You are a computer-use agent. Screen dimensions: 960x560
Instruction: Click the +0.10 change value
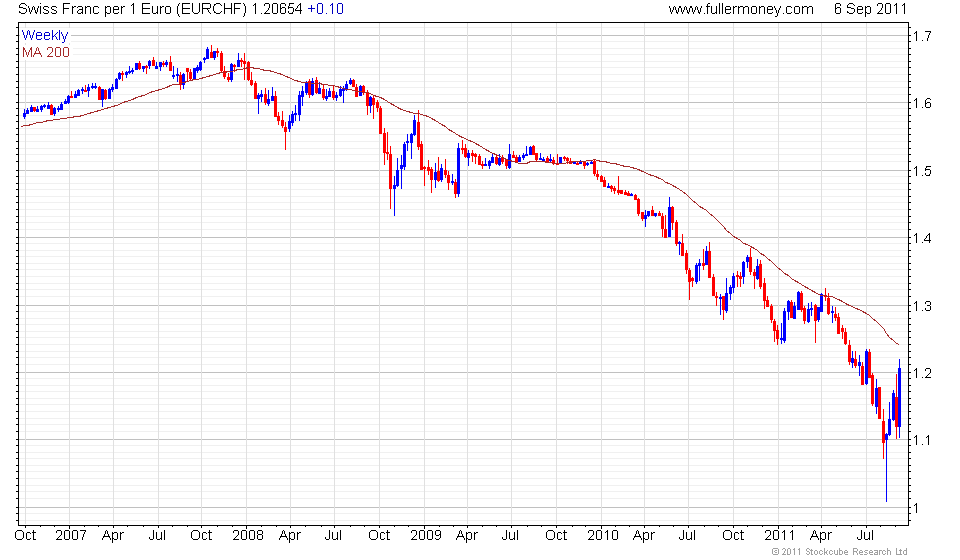(x=326, y=9)
